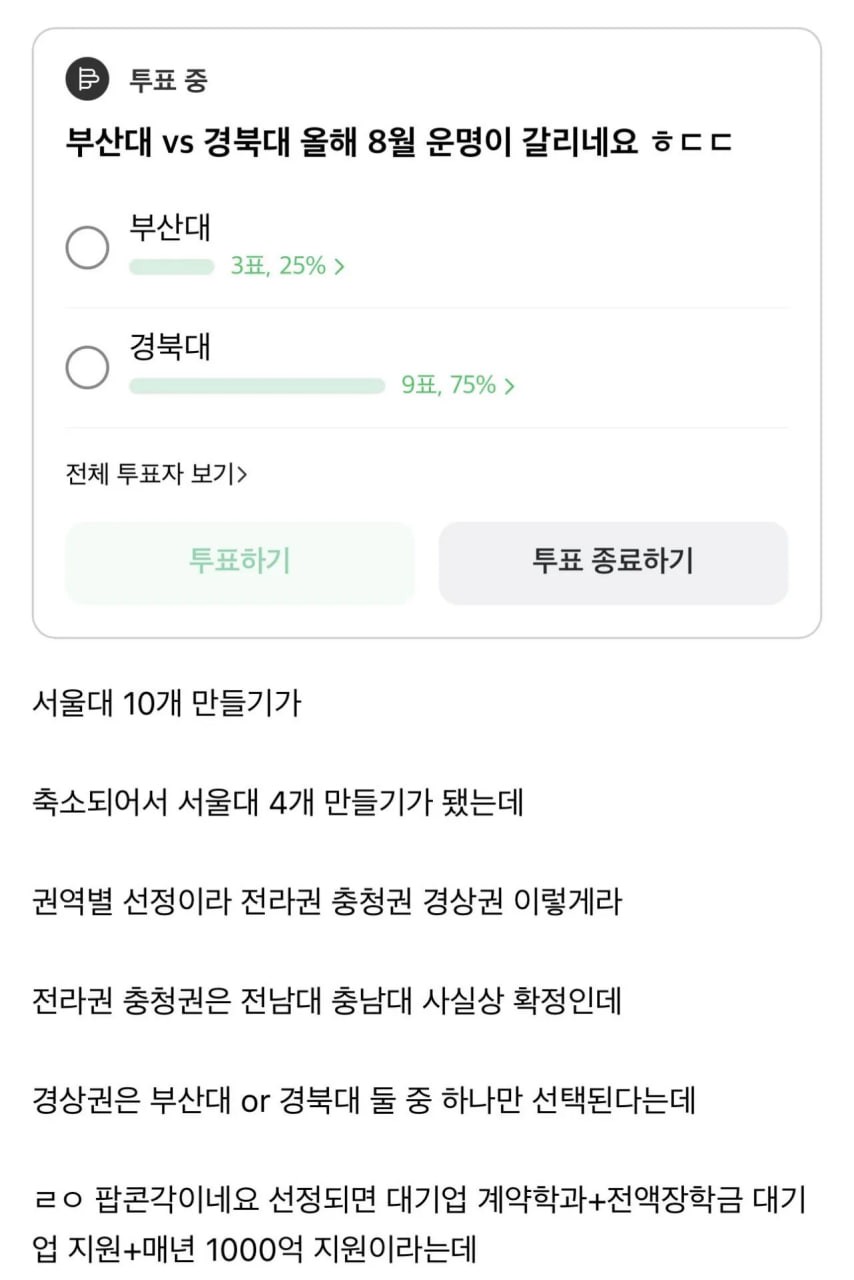Select the 부산대 radio button
This screenshot has height=1280, width=854.
point(87,247)
